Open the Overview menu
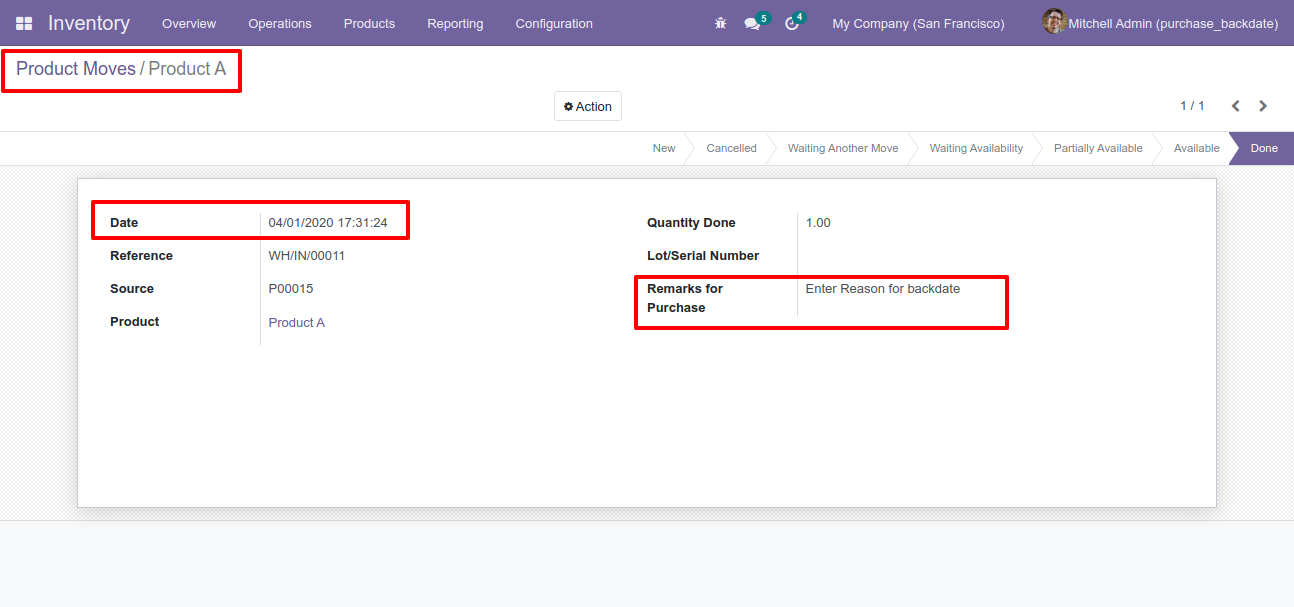The height and width of the screenshot is (607, 1294). [x=189, y=23]
